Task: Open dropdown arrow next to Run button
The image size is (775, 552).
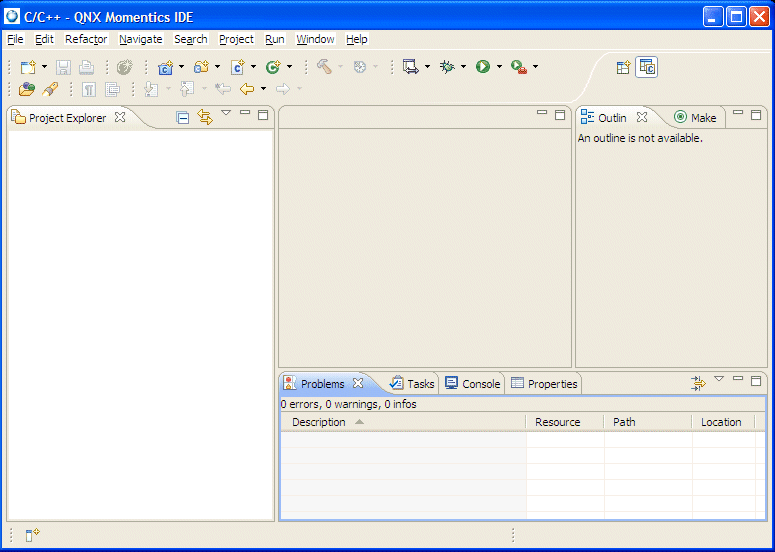Action: coord(499,67)
